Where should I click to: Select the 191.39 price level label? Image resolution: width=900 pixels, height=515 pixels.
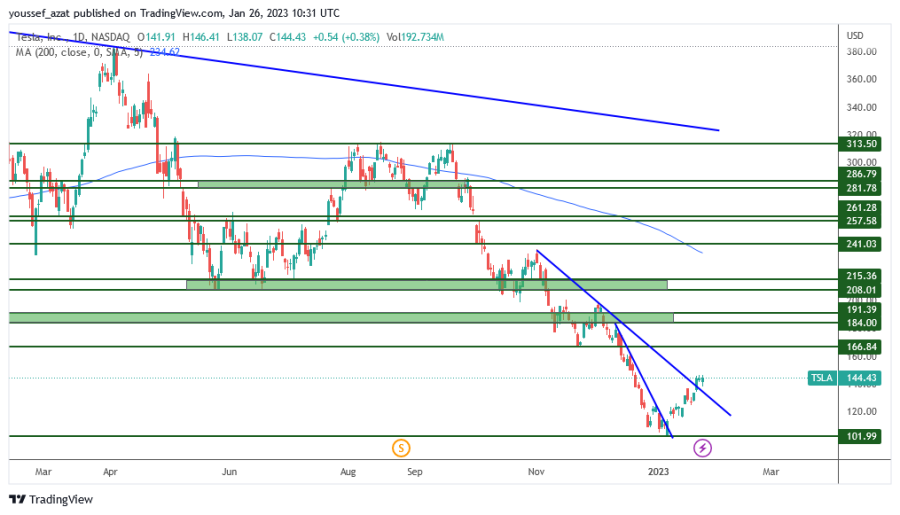tap(862, 309)
